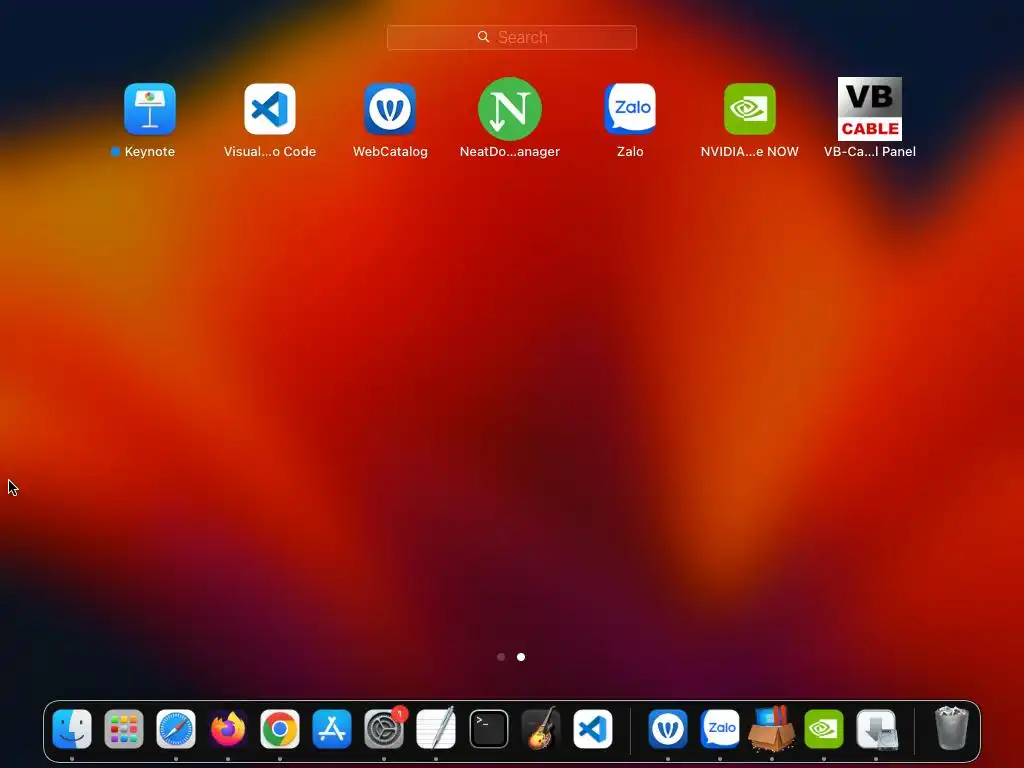
Task: Click Visual Studio Code in the Dock
Action: click(x=593, y=729)
